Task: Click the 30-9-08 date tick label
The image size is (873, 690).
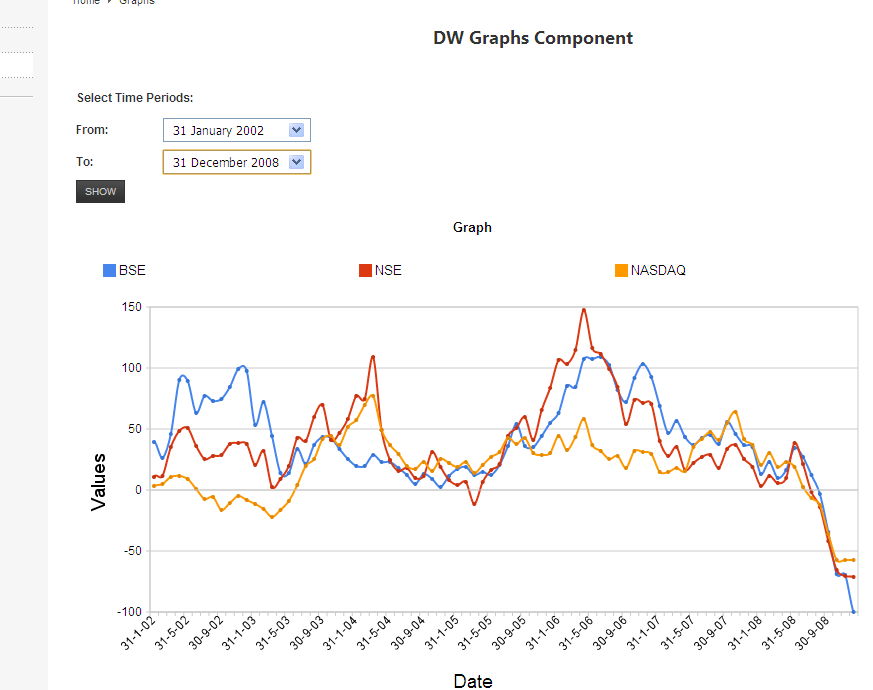Action: (813, 633)
